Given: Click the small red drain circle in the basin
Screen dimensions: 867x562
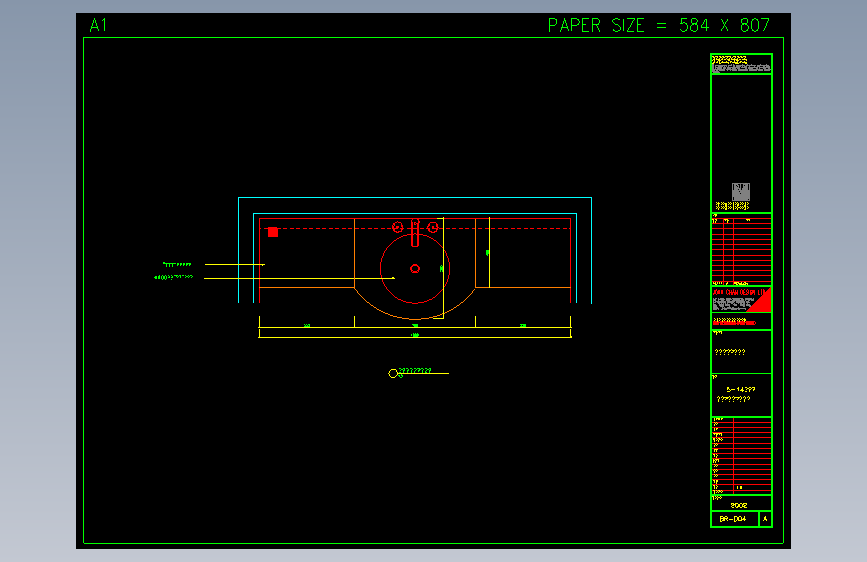Looking at the screenshot, I should tap(415, 269).
